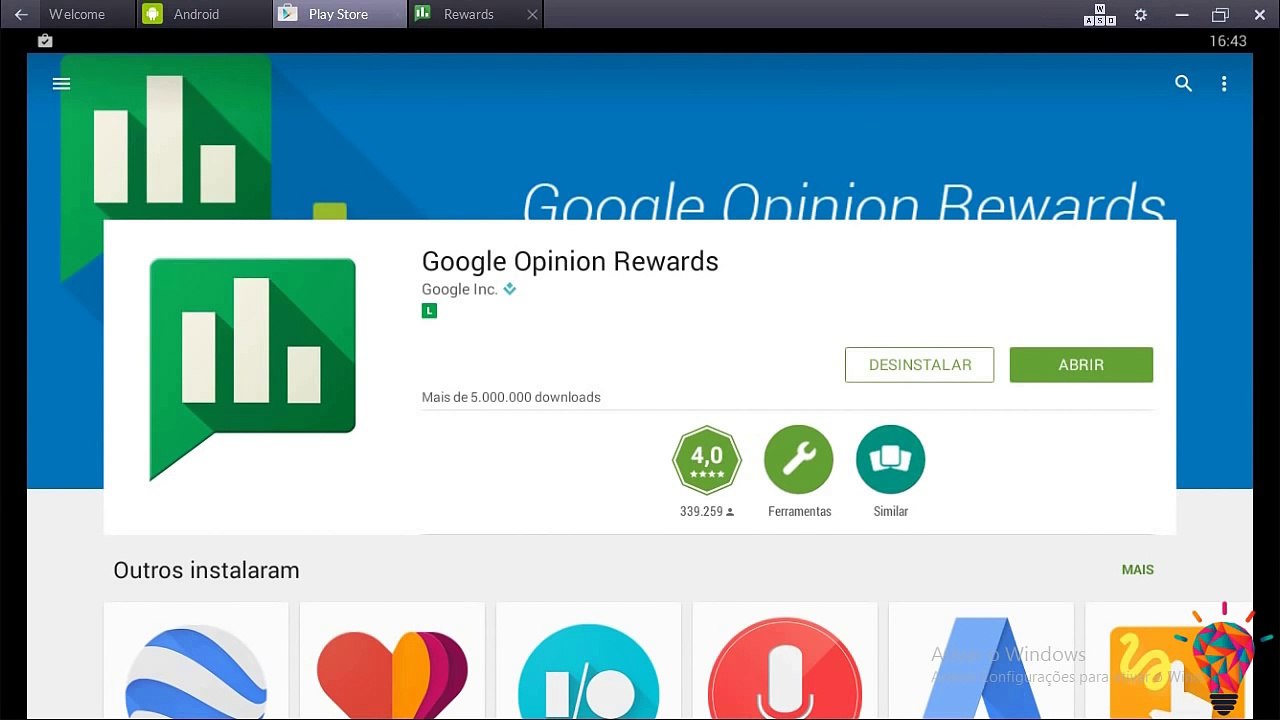The width and height of the screenshot is (1280, 720).
Task: Click 'Mais de 5.000.000 downloads' text
Action: [x=511, y=397]
